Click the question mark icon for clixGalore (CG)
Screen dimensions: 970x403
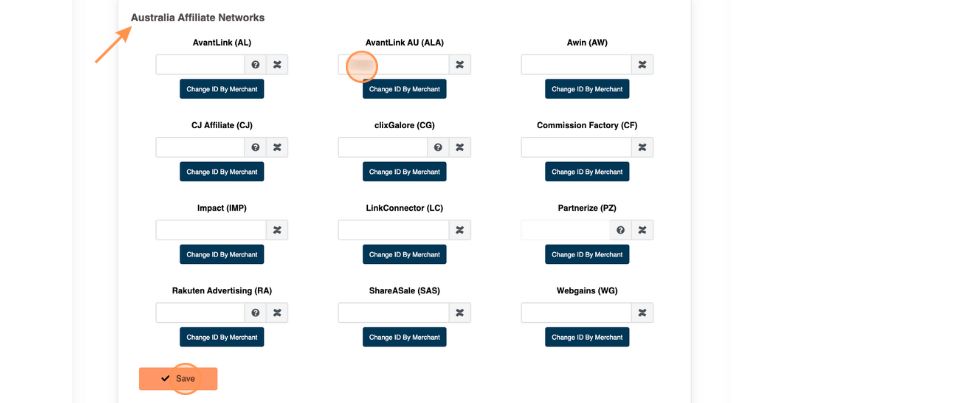coord(438,148)
